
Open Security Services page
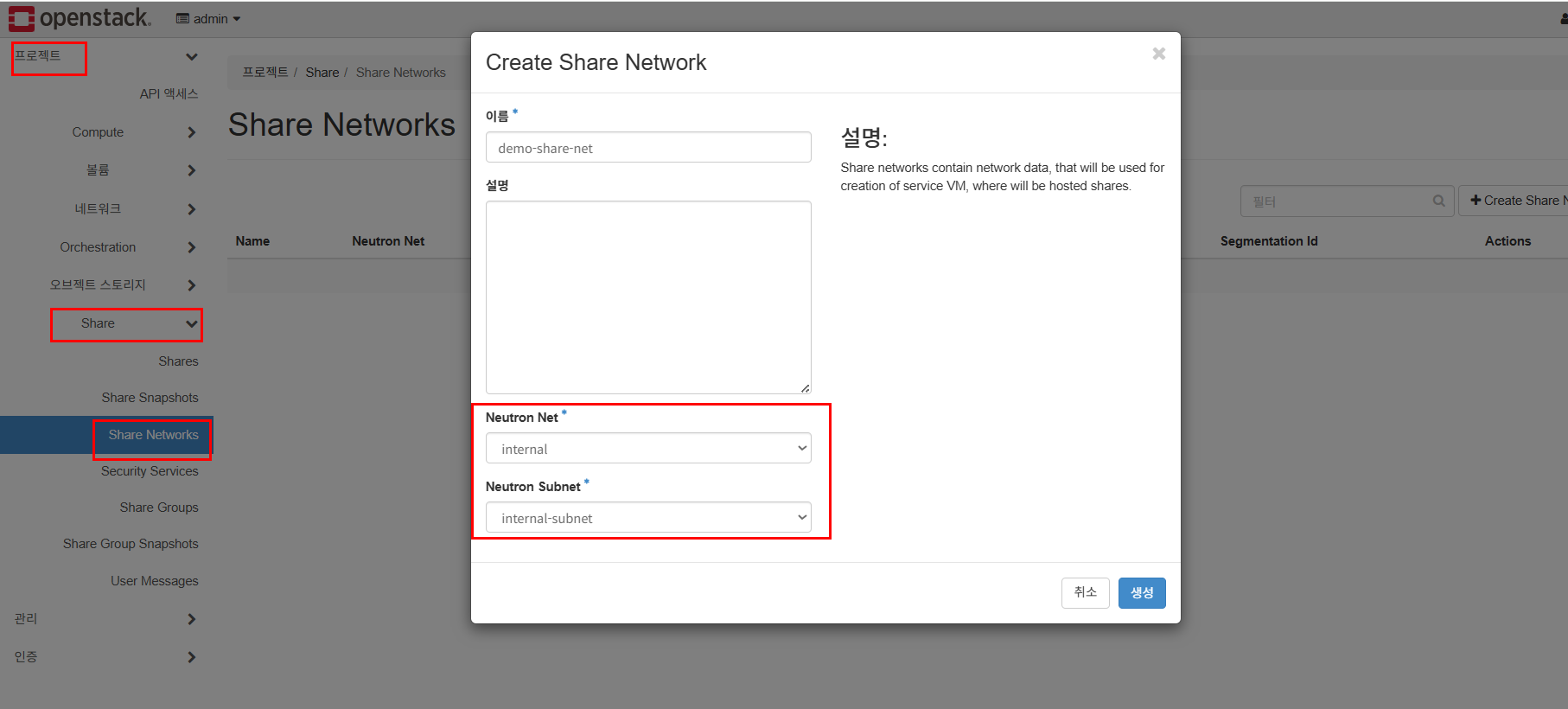(x=150, y=471)
